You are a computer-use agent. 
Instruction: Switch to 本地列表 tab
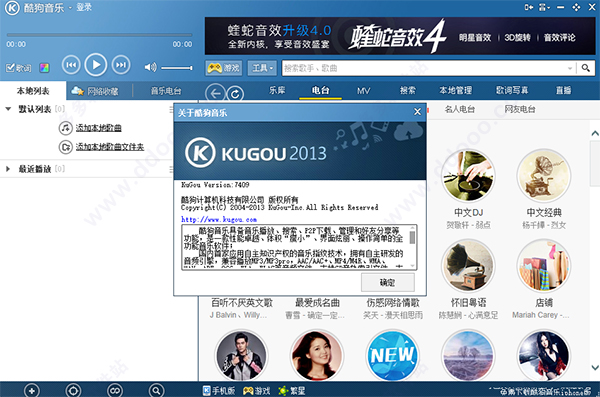(x=33, y=91)
